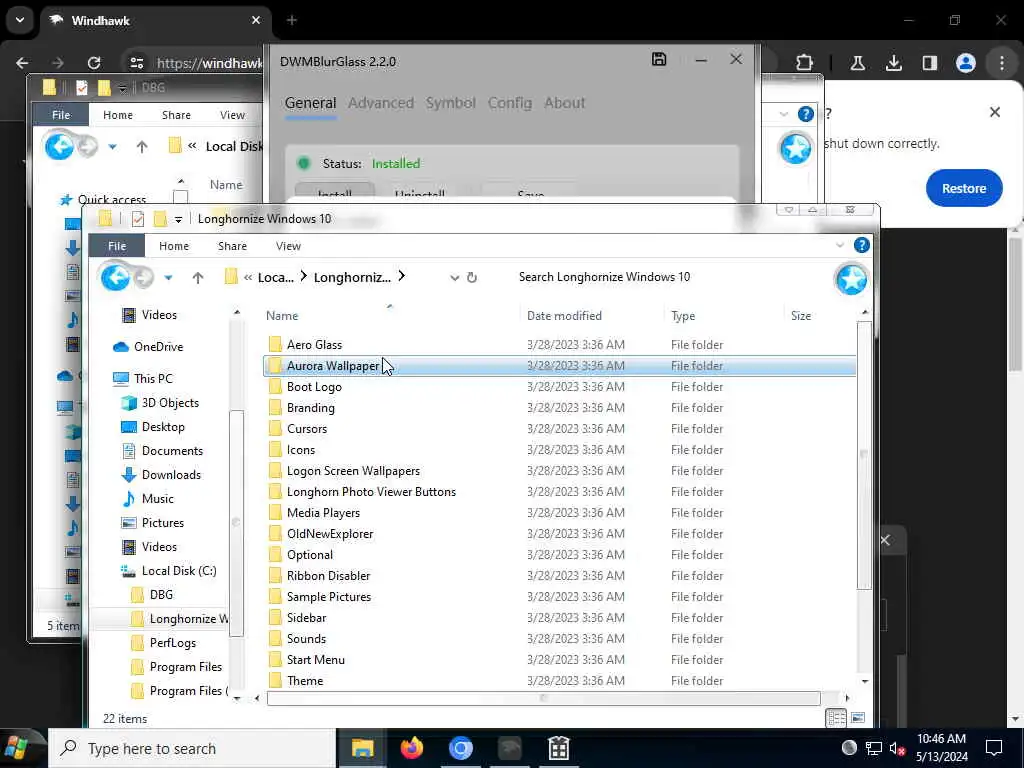Click the Windows taskbar search box
Image resolution: width=1024 pixels, height=768 pixels.
coord(192,748)
